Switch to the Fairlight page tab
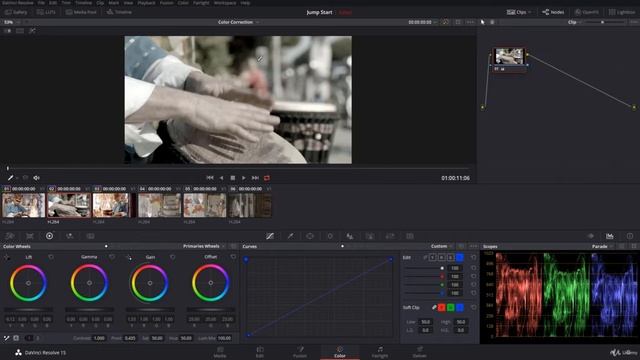This screenshot has width=640, height=360. pos(380,352)
